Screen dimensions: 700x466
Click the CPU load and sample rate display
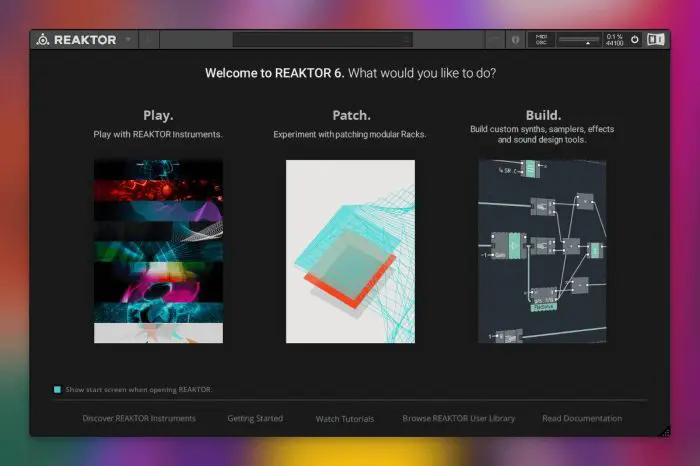coord(615,40)
